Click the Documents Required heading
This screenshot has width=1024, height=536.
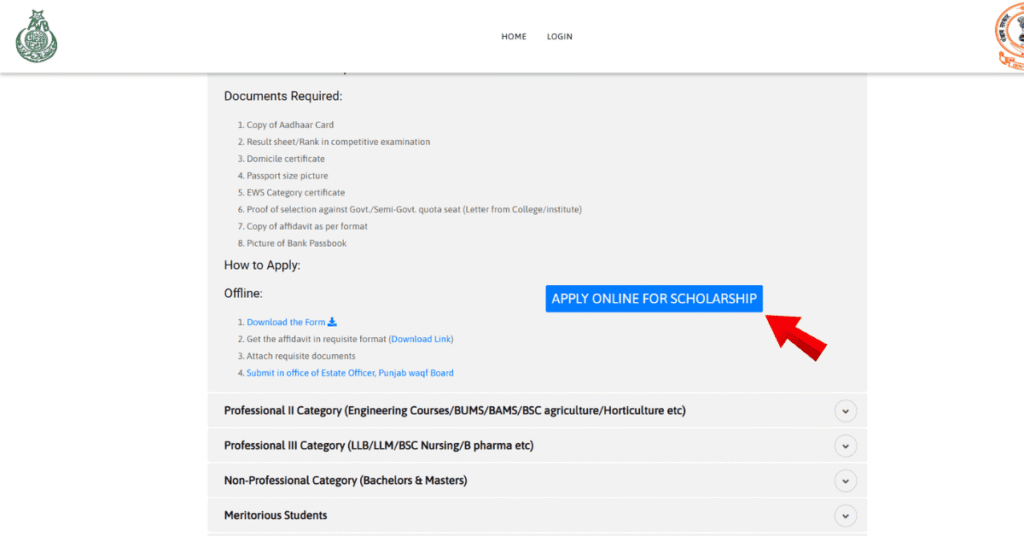[283, 96]
